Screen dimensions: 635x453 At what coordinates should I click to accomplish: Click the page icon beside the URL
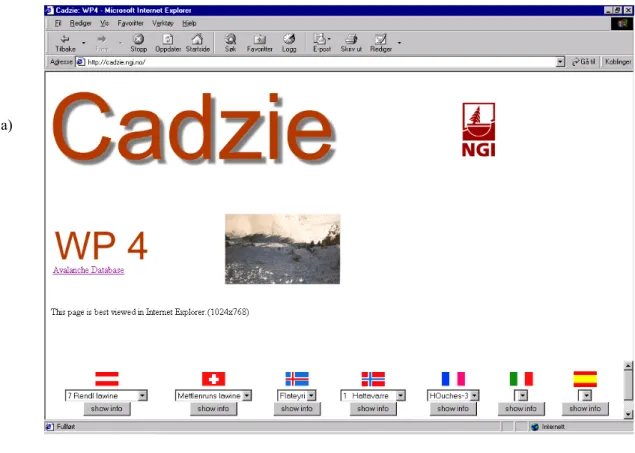tap(81, 62)
